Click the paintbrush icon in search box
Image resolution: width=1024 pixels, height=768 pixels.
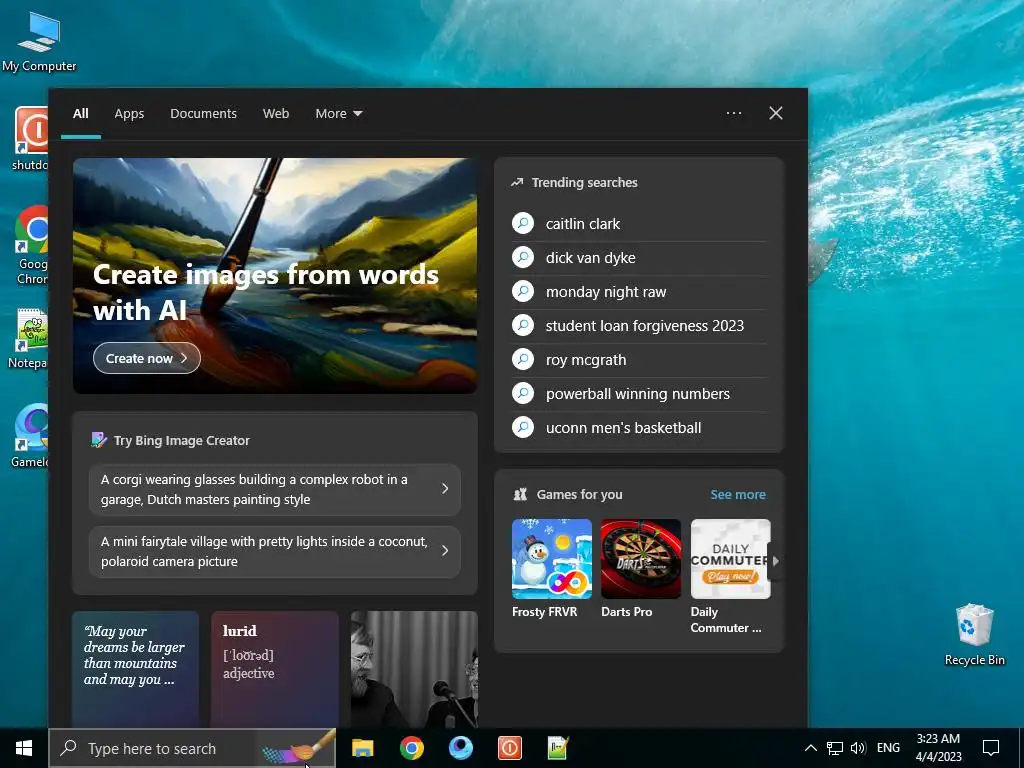298,748
